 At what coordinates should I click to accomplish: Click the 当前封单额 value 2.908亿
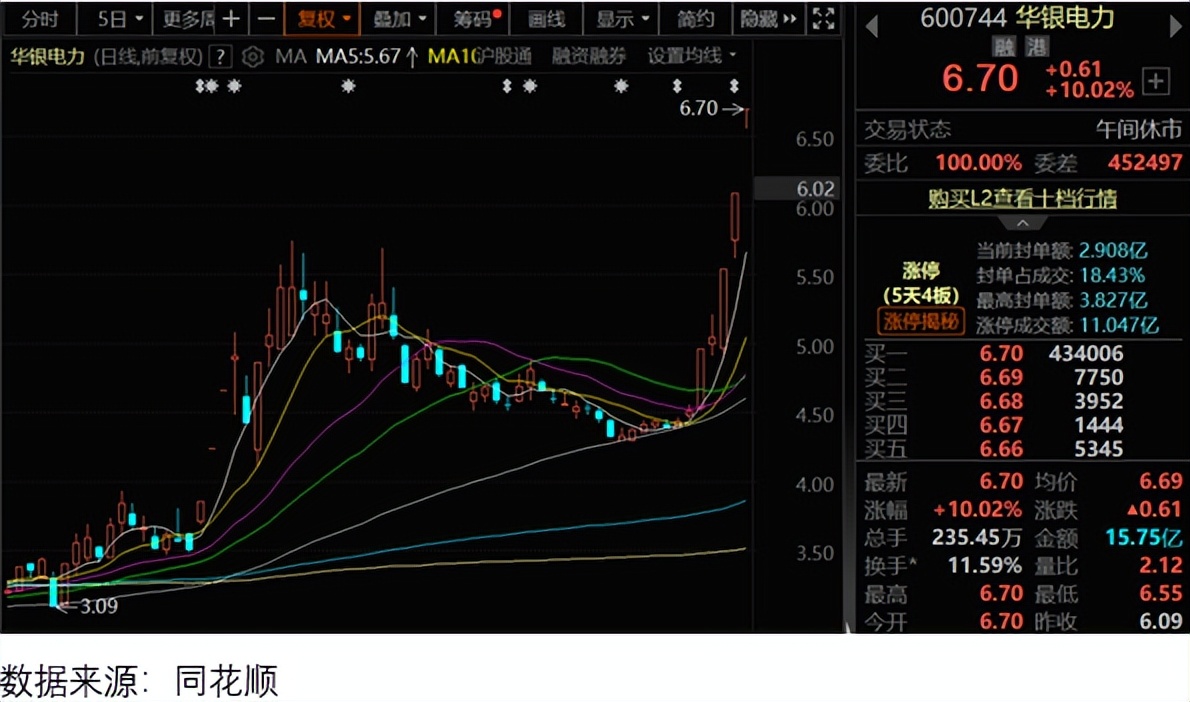1113,250
